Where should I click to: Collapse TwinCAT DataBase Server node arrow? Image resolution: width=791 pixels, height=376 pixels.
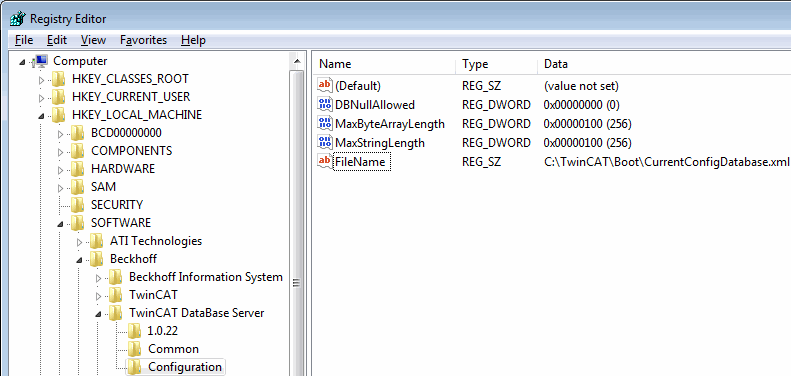[x=98, y=314]
